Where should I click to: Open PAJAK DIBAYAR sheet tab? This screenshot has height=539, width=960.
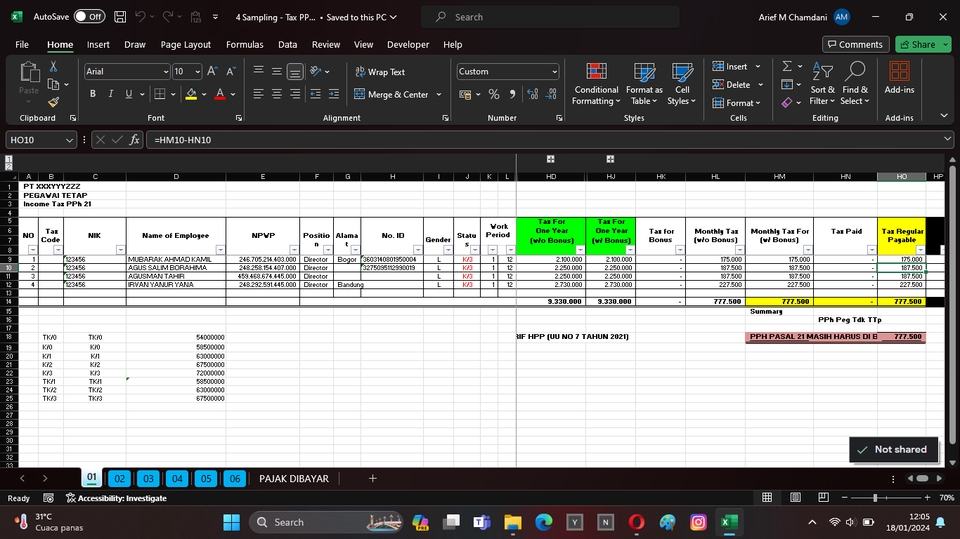(294, 478)
